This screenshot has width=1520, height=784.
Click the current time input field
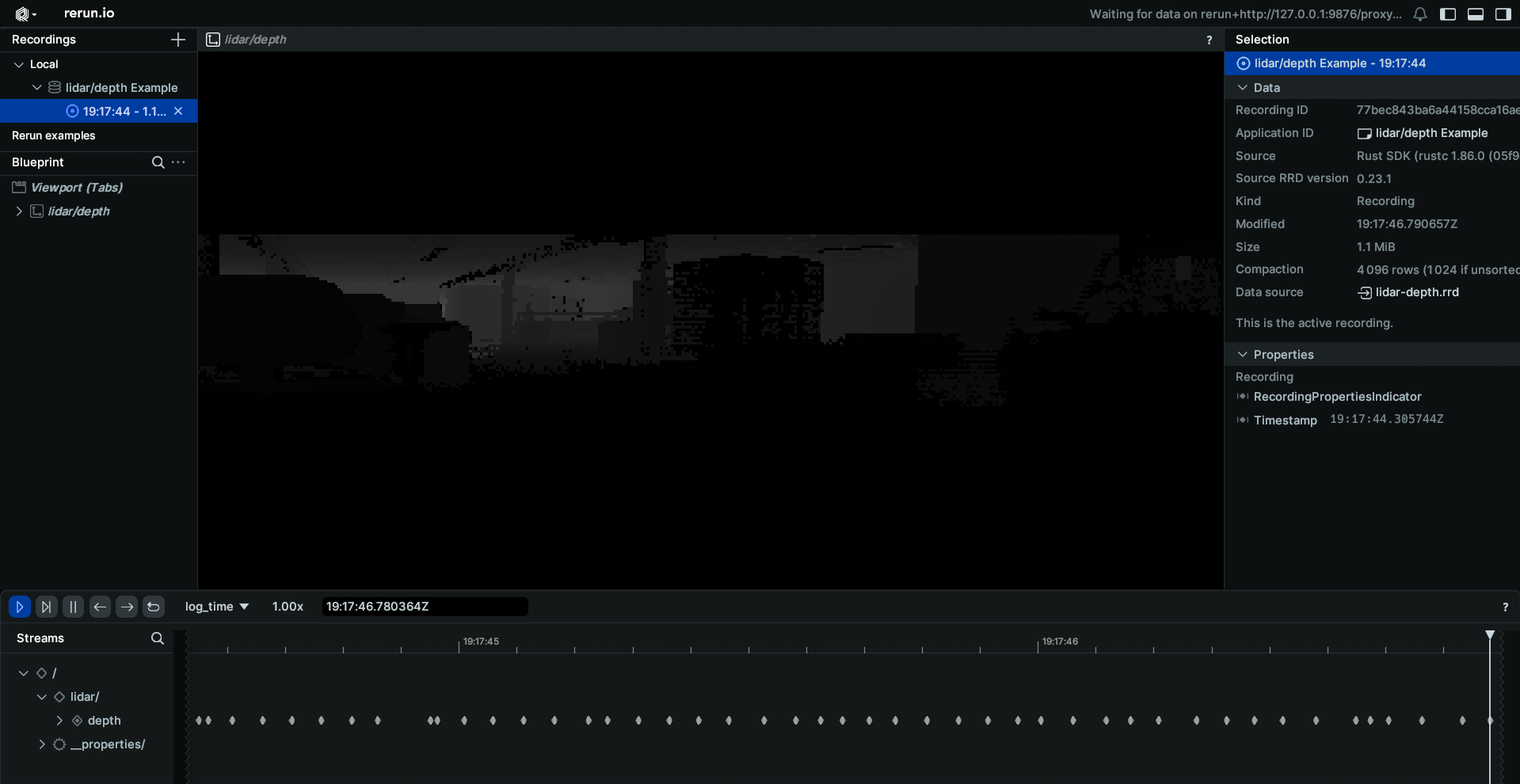click(x=425, y=607)
